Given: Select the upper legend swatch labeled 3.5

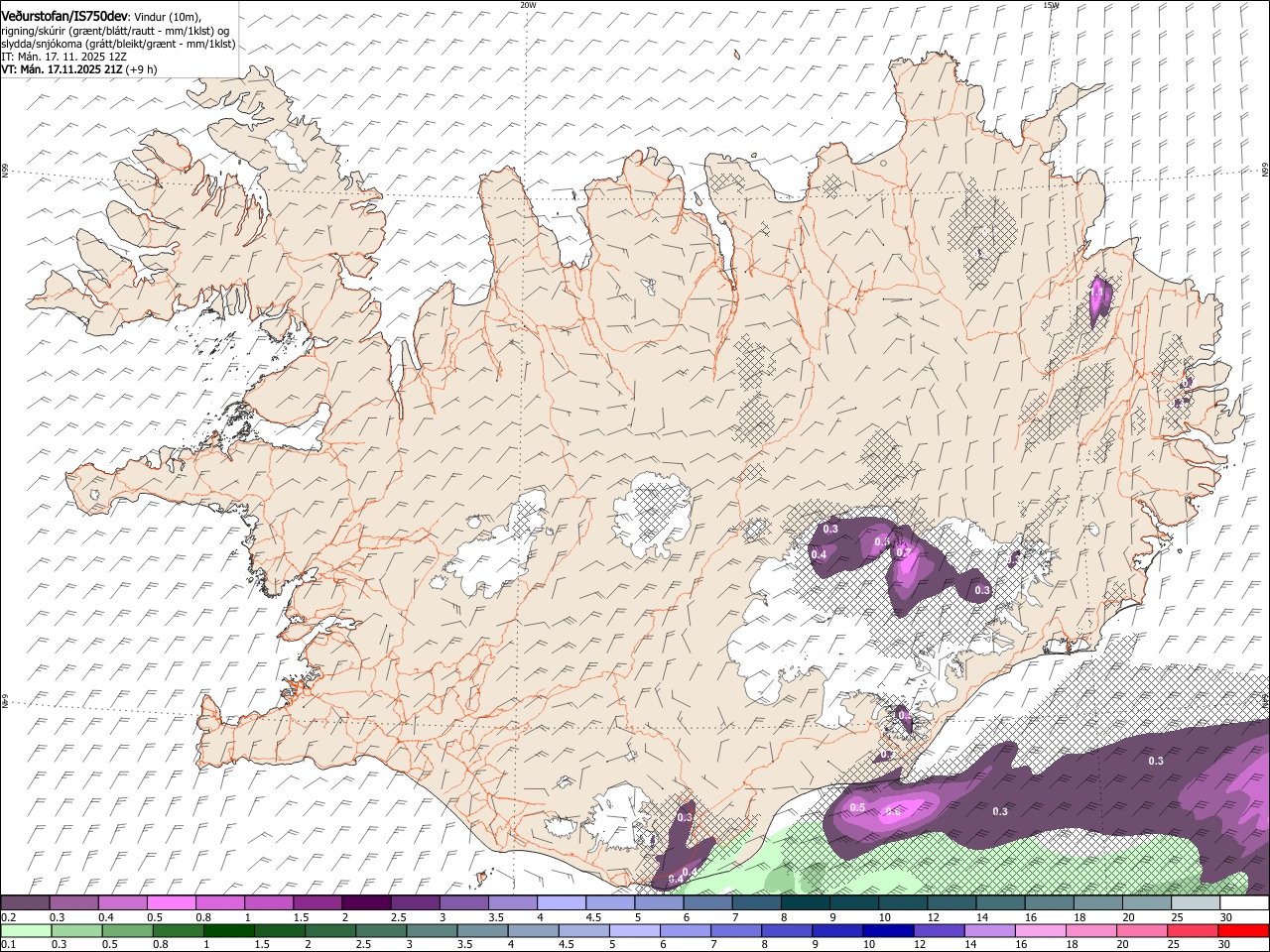Looking at the screenshot, I should (512, 903).
